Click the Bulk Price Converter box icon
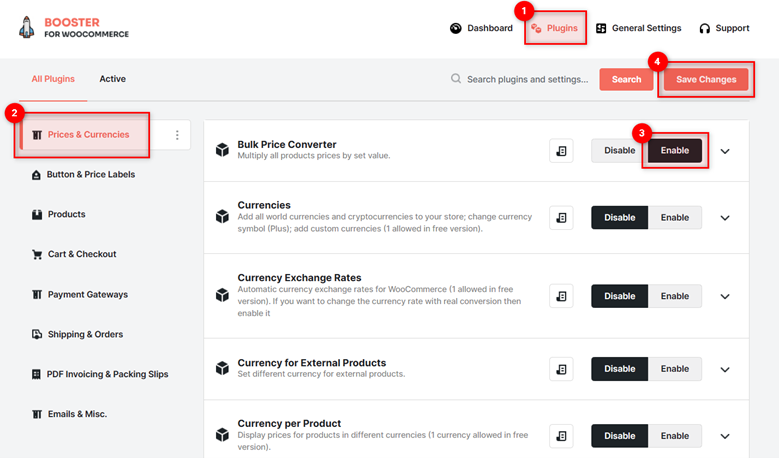The height and width of the screenshot is (458, 779). [222, 150]
